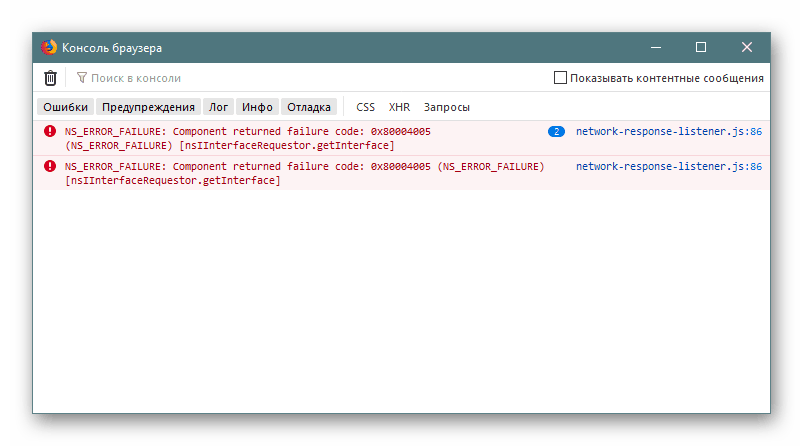Click the Firefox logo in title bar
803x446 pixels.
[49, 47]
